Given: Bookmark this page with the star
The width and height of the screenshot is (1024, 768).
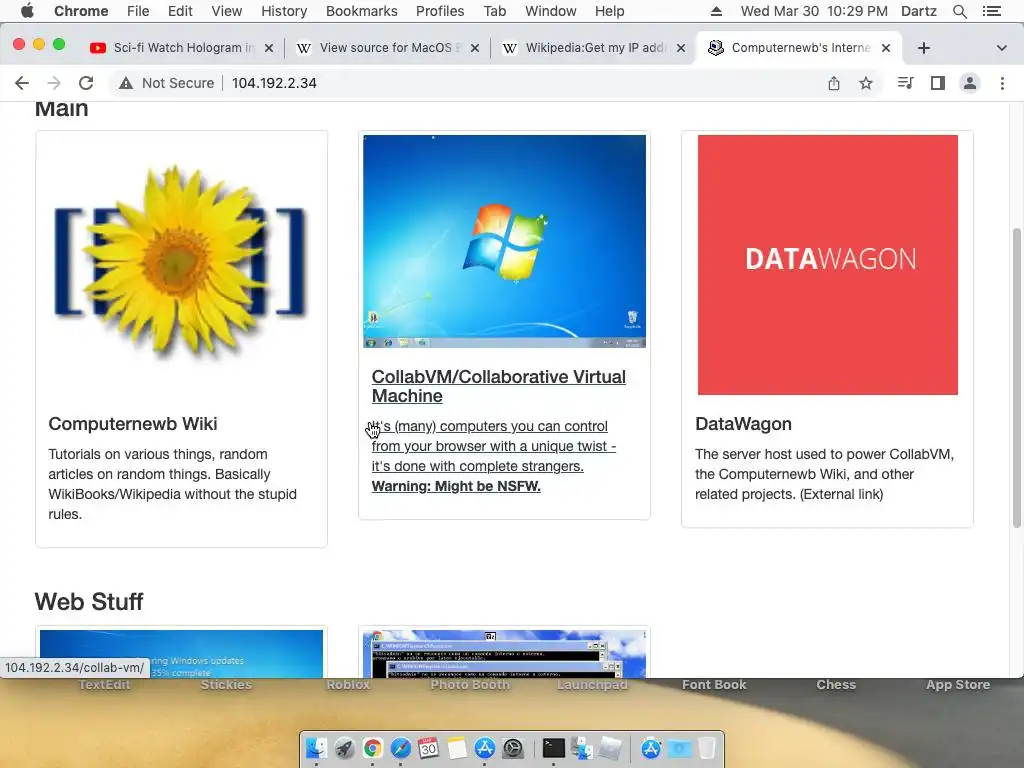Looking at the screenshot, I should point(866,83).
